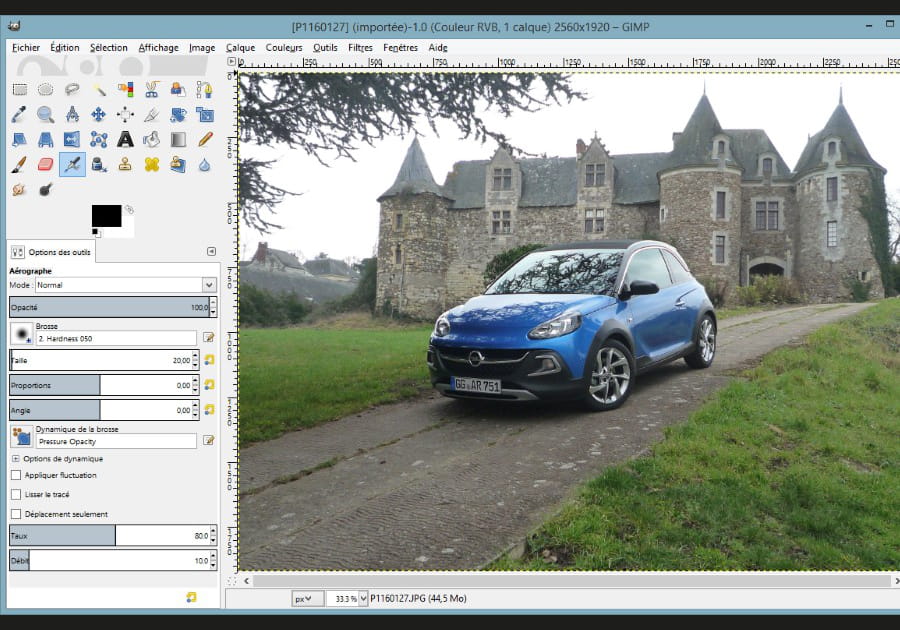Check the Déplacement seulement option
This screenshot has width=900, height=630.
(16, 514)
